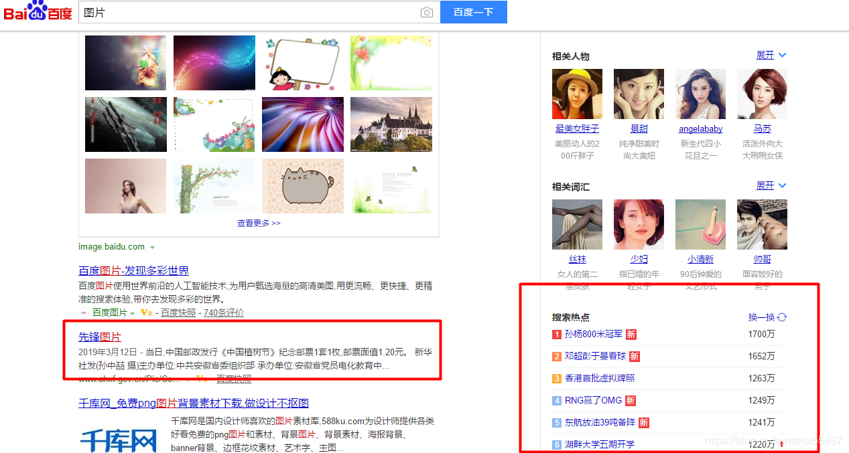This screenshot has width=849, height=453.
Task: Click the 千库网 logo image
Action: click(119, 439)
